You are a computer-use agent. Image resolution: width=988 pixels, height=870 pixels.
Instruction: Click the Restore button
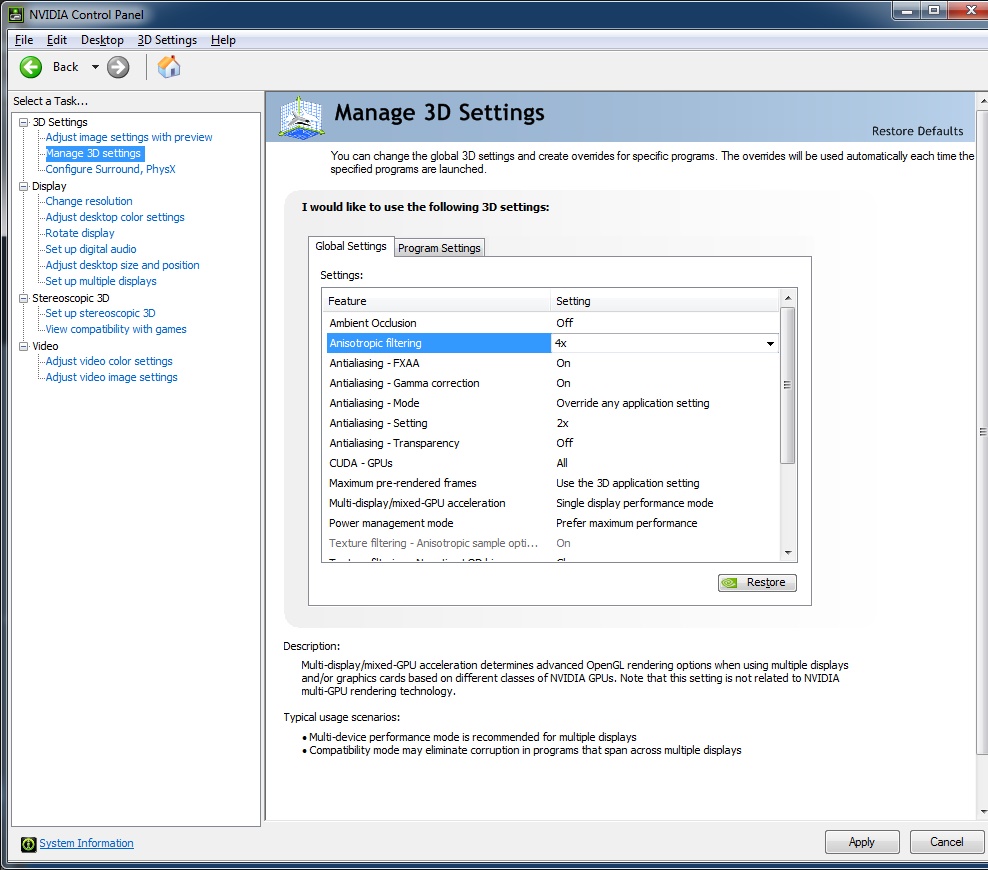[x=757, y=583]
